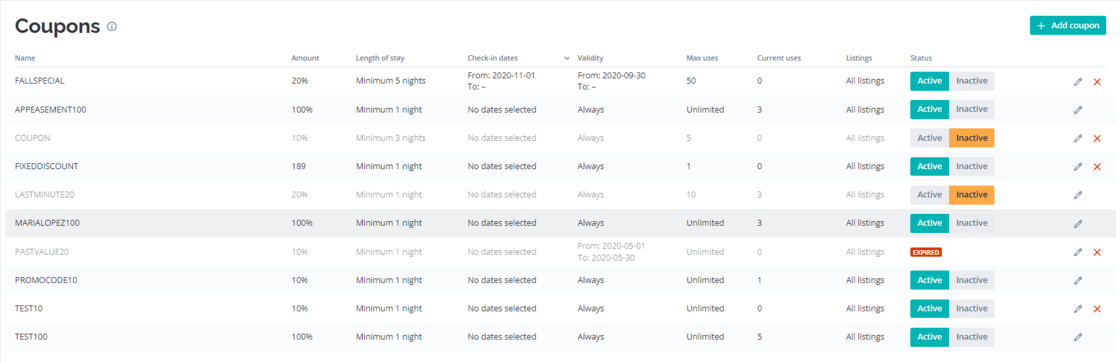Select the PROMOCODE10 coupon name
1120x362 pixels.
[46, 281]
